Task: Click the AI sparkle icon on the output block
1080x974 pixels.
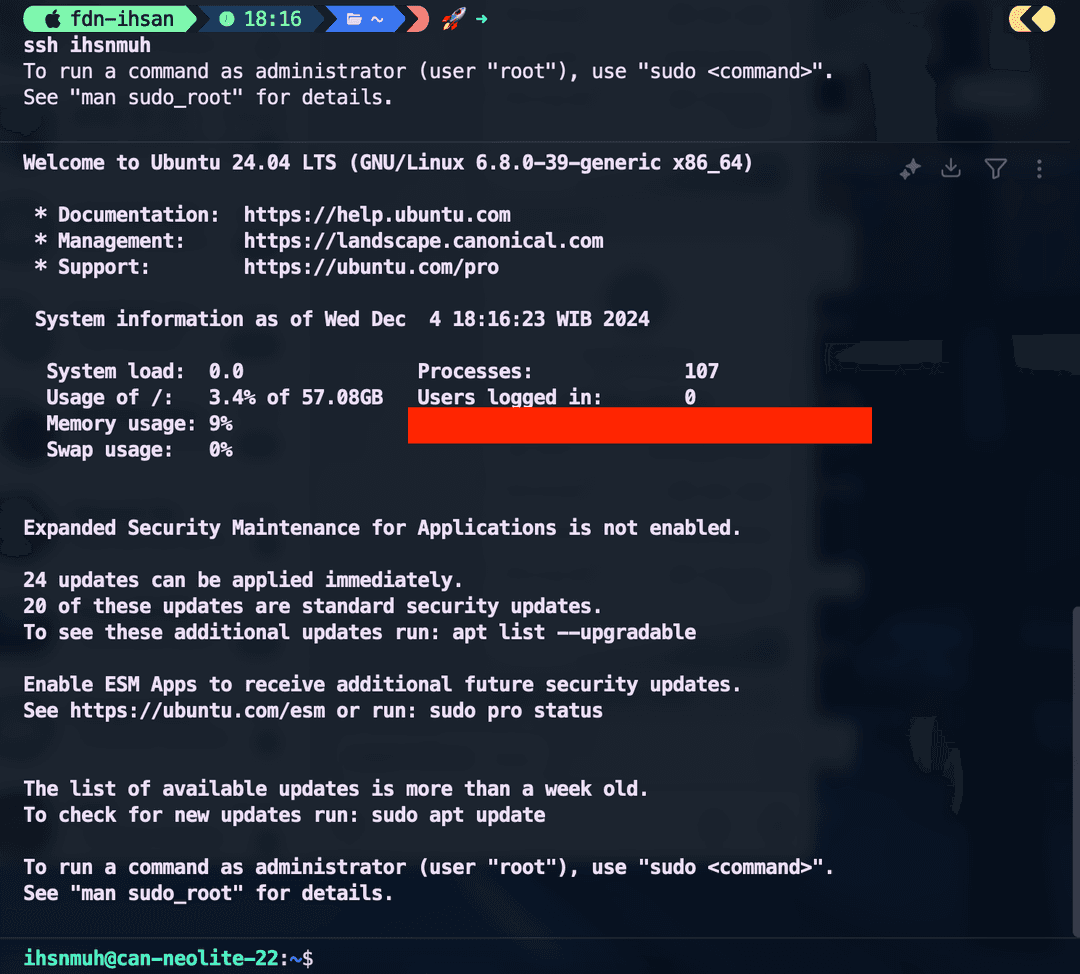Action: pos(911,169)
